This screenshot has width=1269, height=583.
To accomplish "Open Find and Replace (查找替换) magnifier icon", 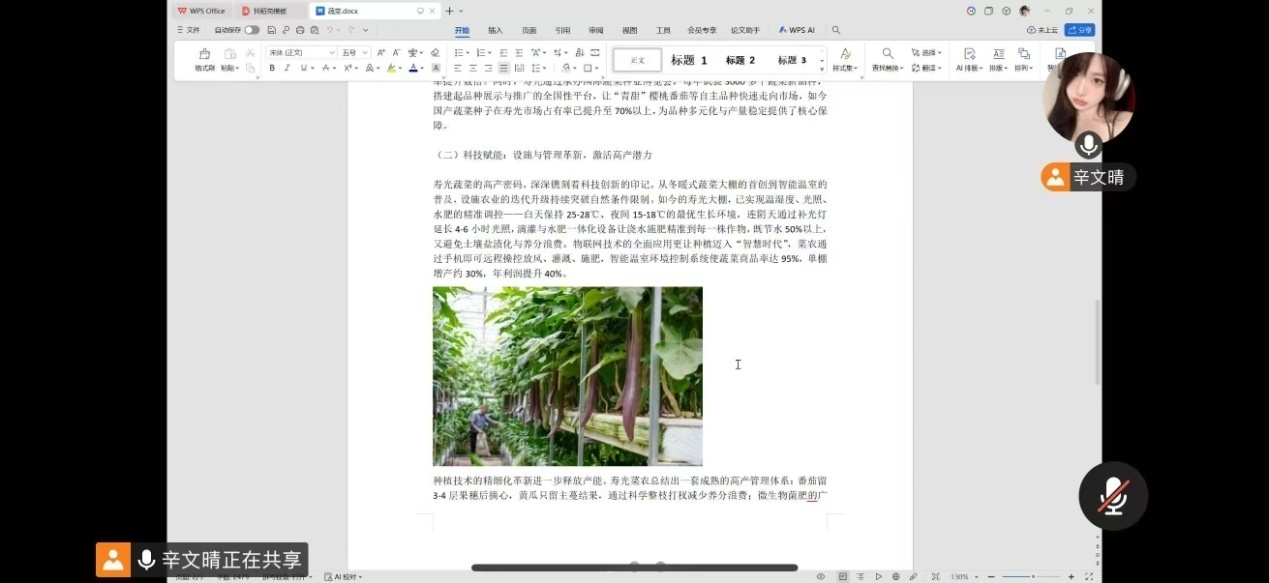I will pyautogui.click(x=887, y=54).
